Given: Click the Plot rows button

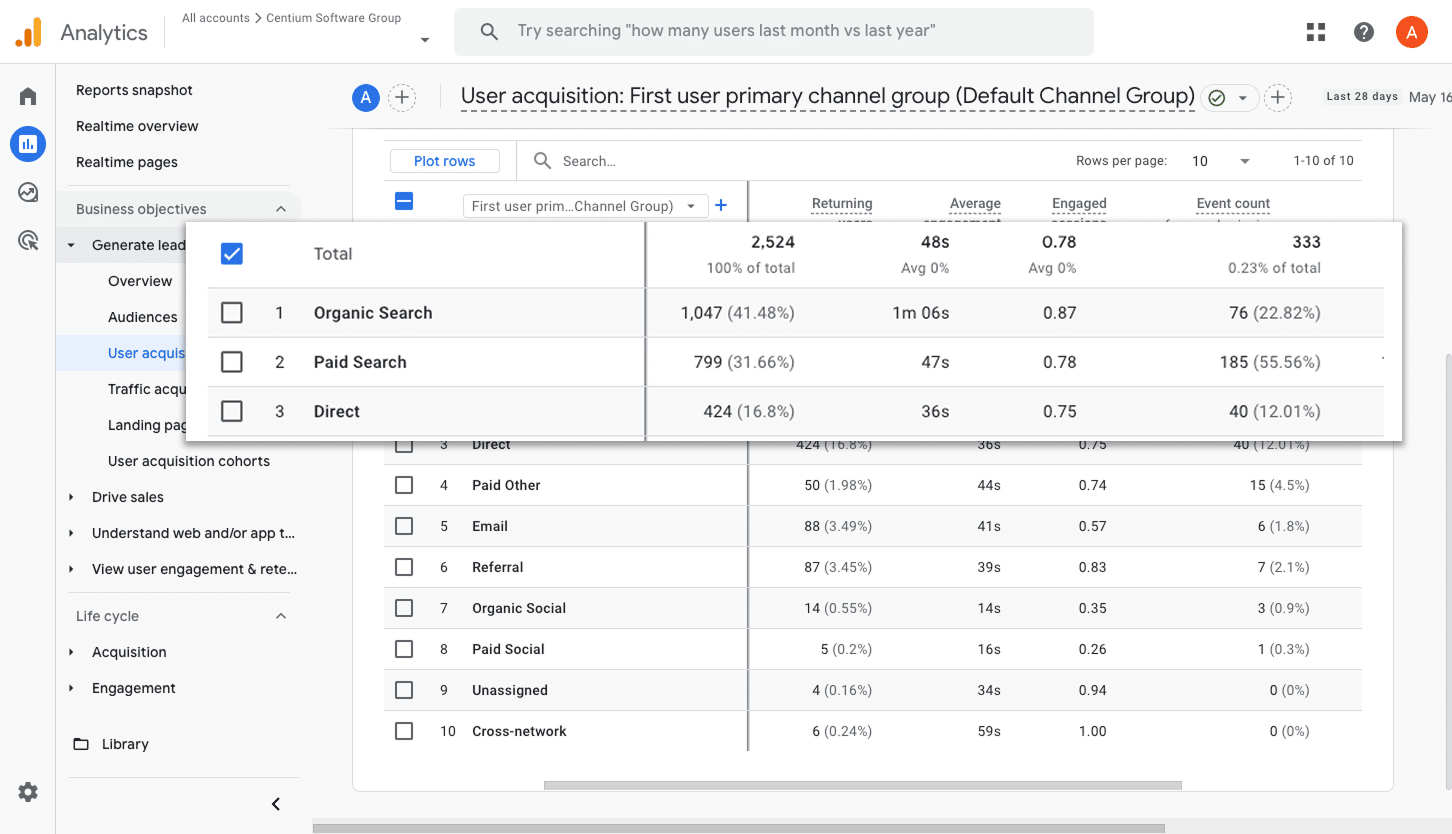Looking at the screenshot, I should (x=445, y=161).
